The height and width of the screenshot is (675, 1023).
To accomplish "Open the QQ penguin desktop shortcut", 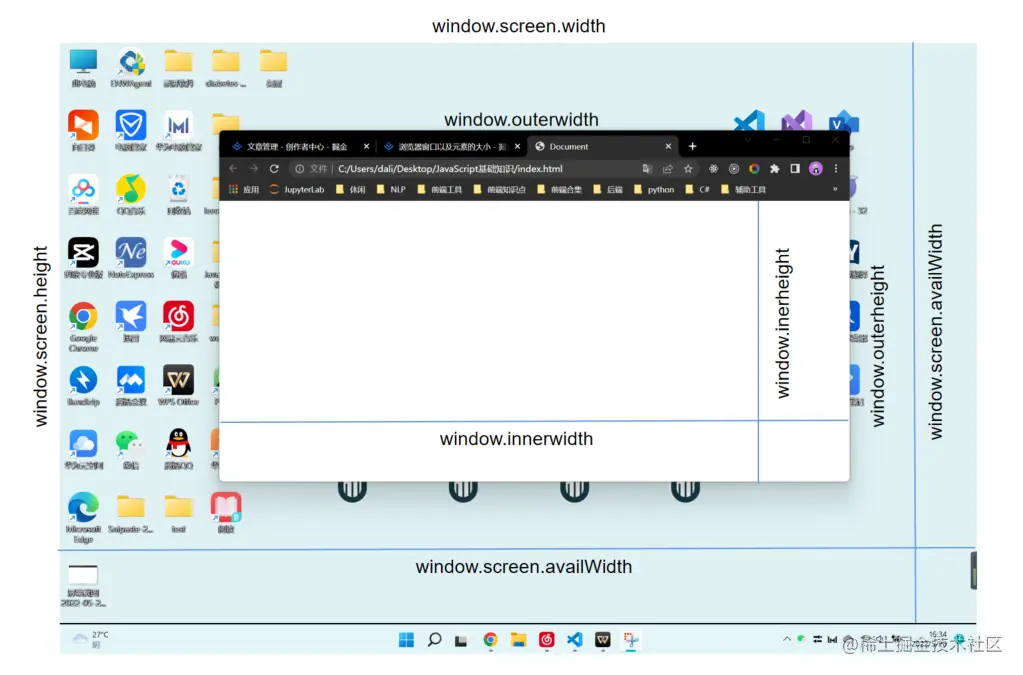I will tap(178, 449).
